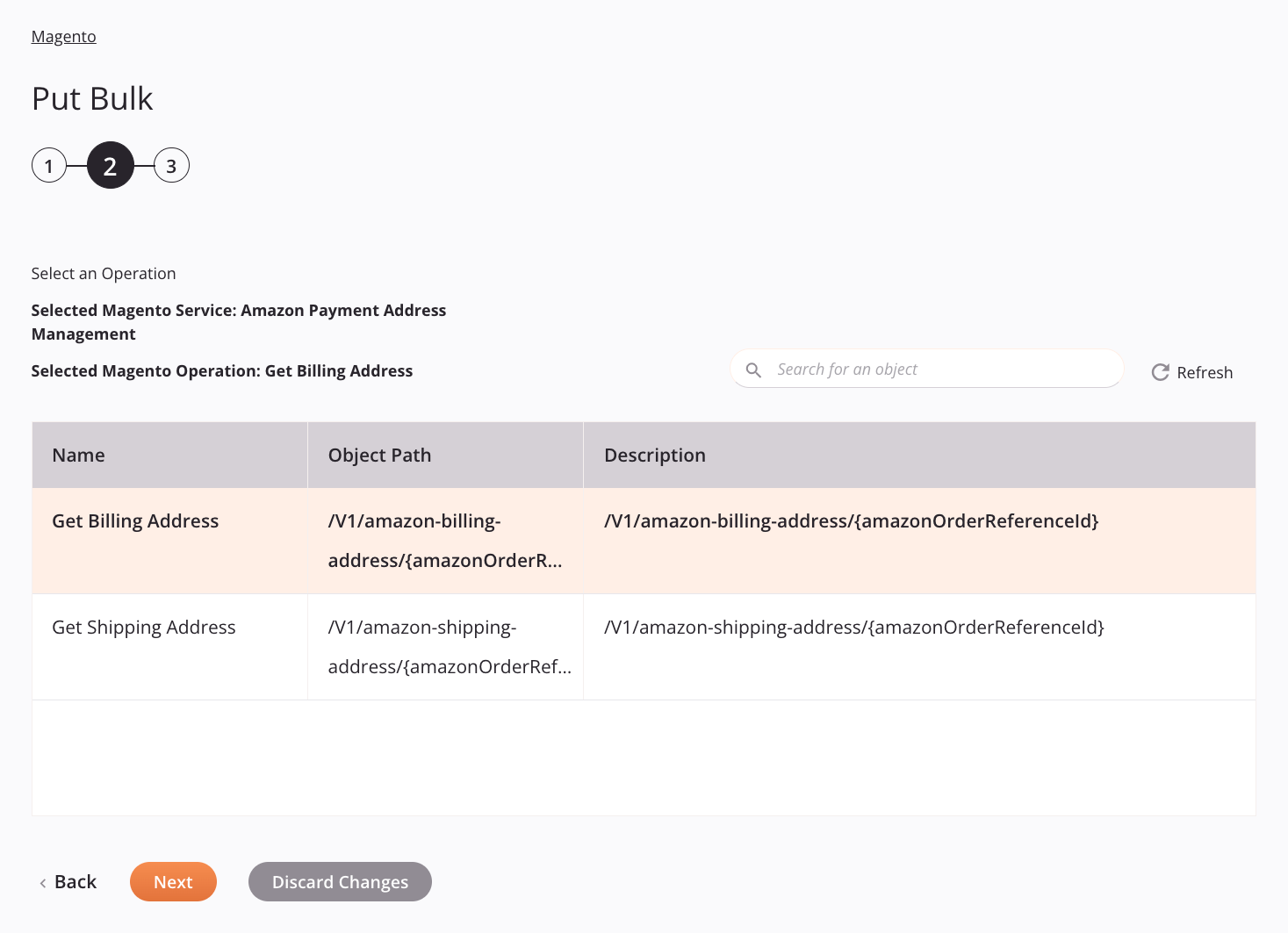This screenshot has height=933, width=1288.
Task: Click the billing address description cell
Action: pyautogui.click(x=919, y=541)
